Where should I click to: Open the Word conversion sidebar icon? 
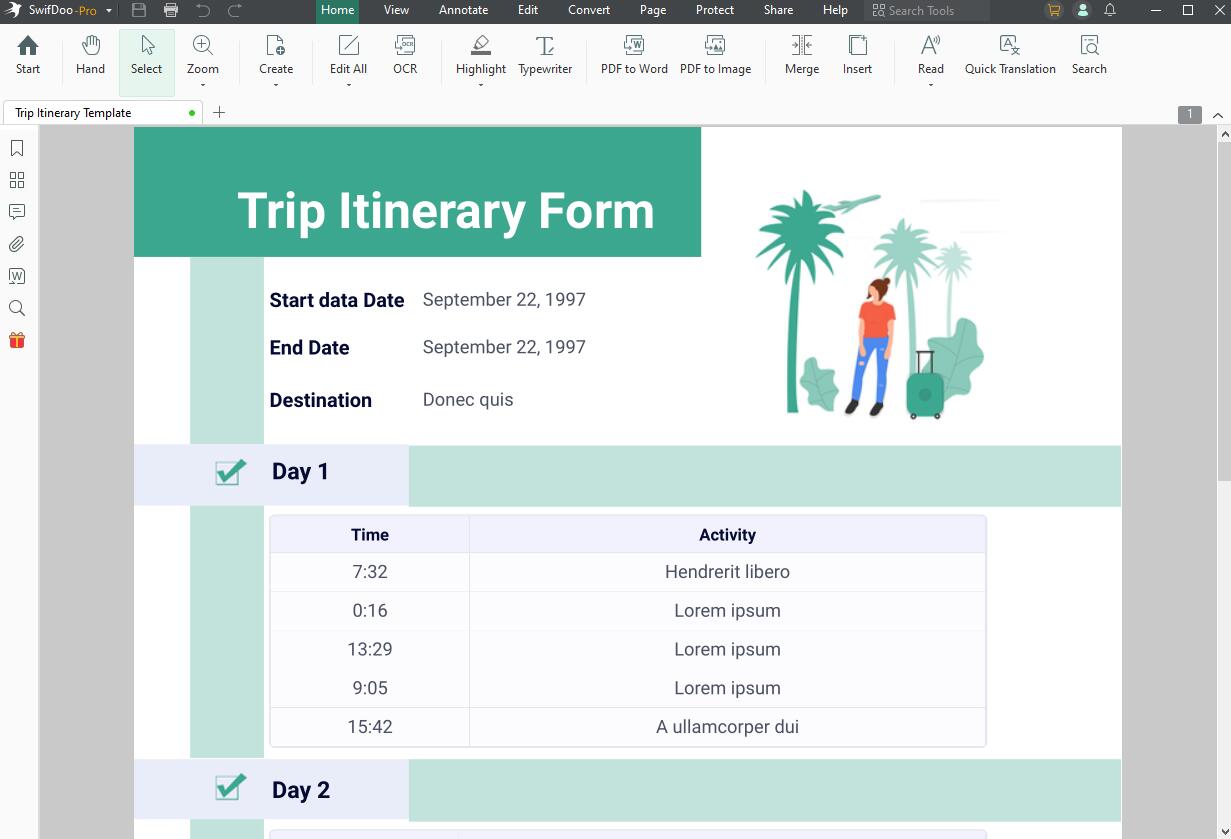coord(17,276)
